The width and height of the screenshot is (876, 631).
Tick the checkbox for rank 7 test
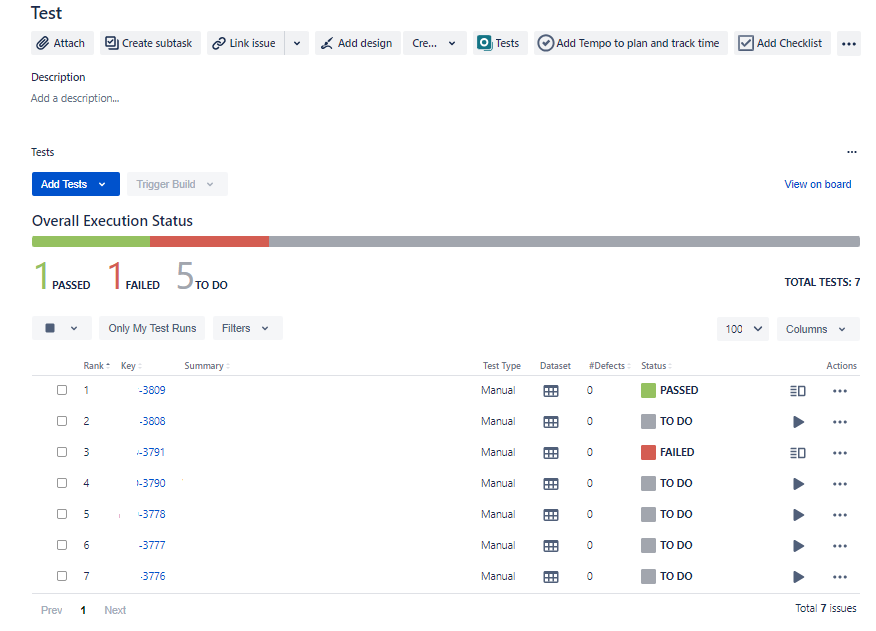click(x=62, y=577)
